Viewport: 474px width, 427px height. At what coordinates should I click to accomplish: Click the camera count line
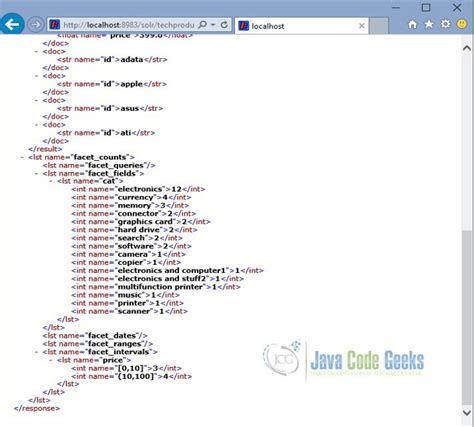[x=129, y=254]
